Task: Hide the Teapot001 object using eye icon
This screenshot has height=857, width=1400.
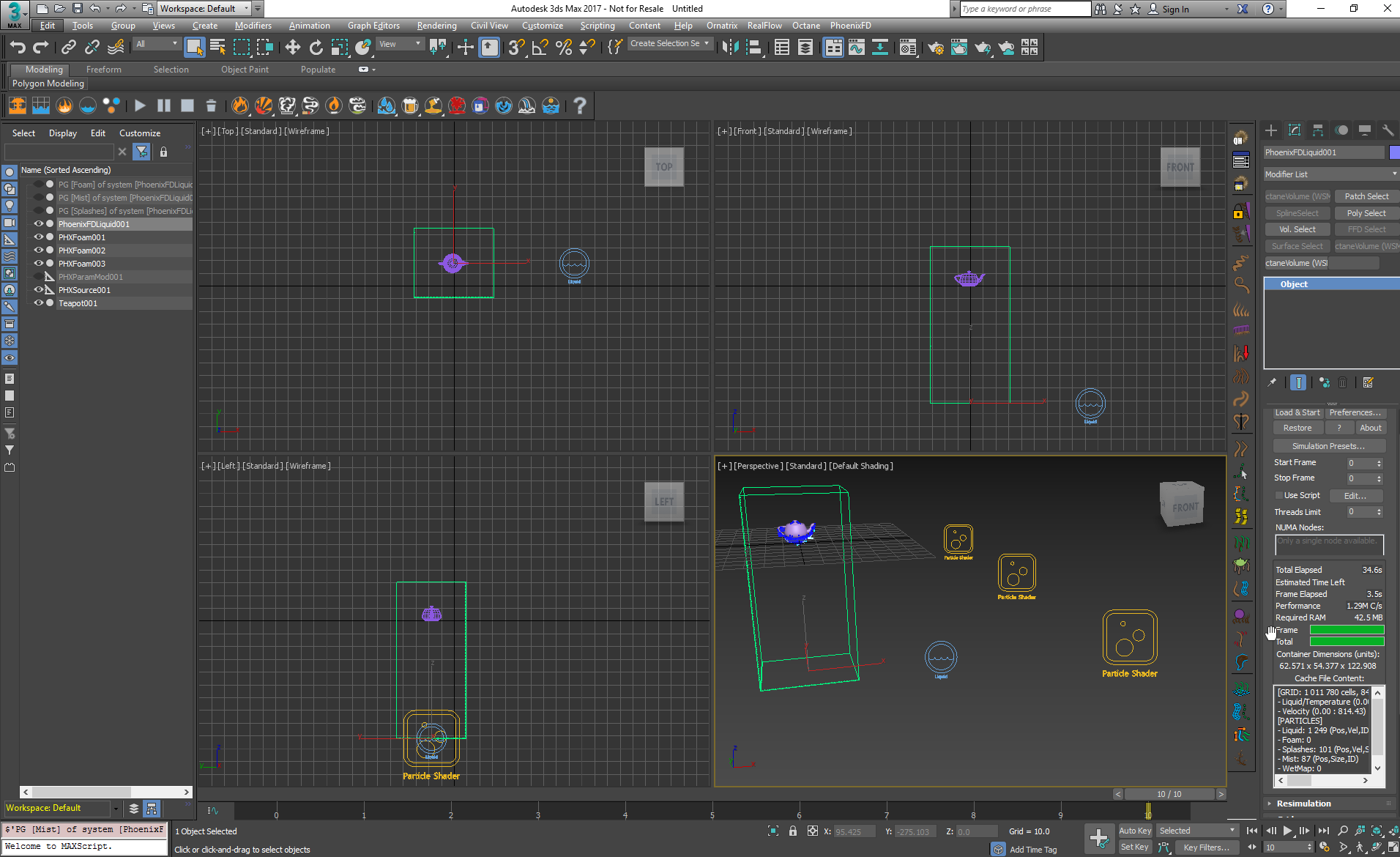Action: point(39,303)
